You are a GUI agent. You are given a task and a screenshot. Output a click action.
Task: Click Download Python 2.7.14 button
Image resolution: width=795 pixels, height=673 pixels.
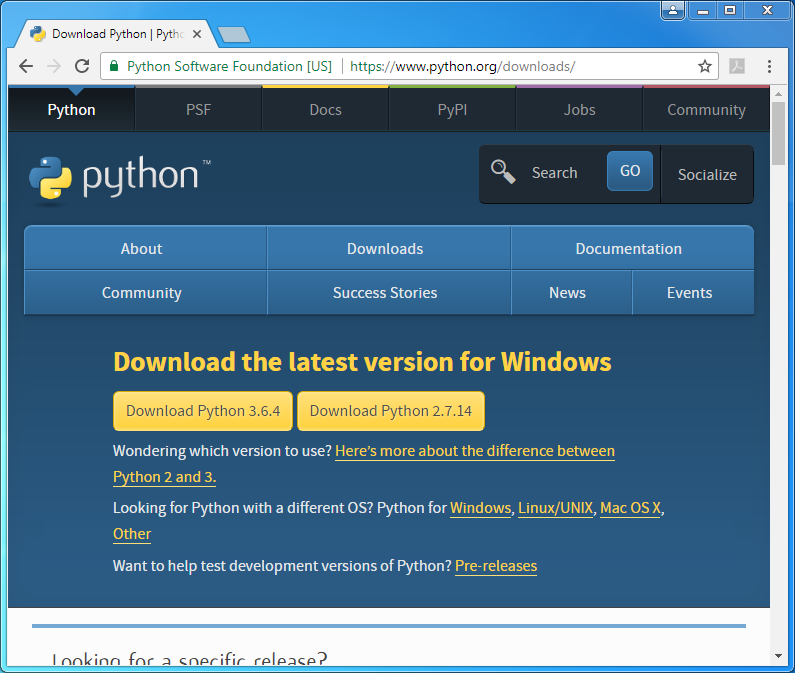(391, 411)
